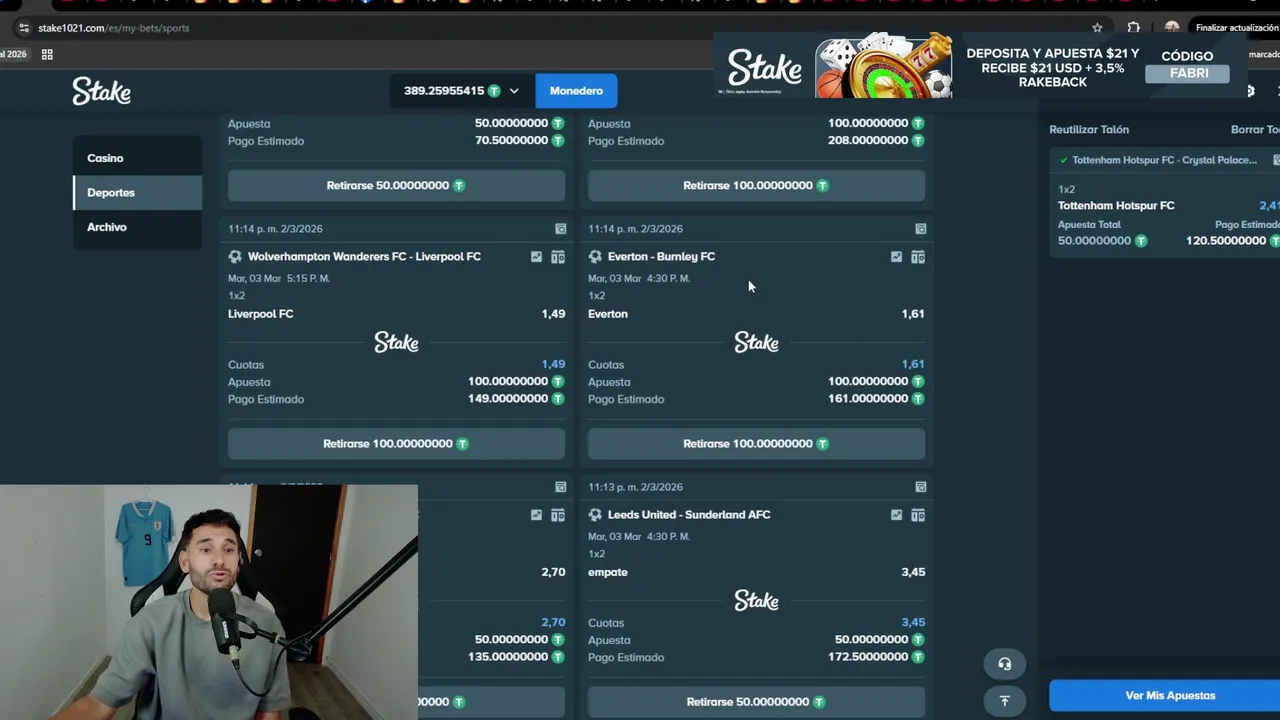Viewport: 1280px width, 720px height.
Task: Open scoreboard icon on the 2,70 bet card
Action: [558, 515]
